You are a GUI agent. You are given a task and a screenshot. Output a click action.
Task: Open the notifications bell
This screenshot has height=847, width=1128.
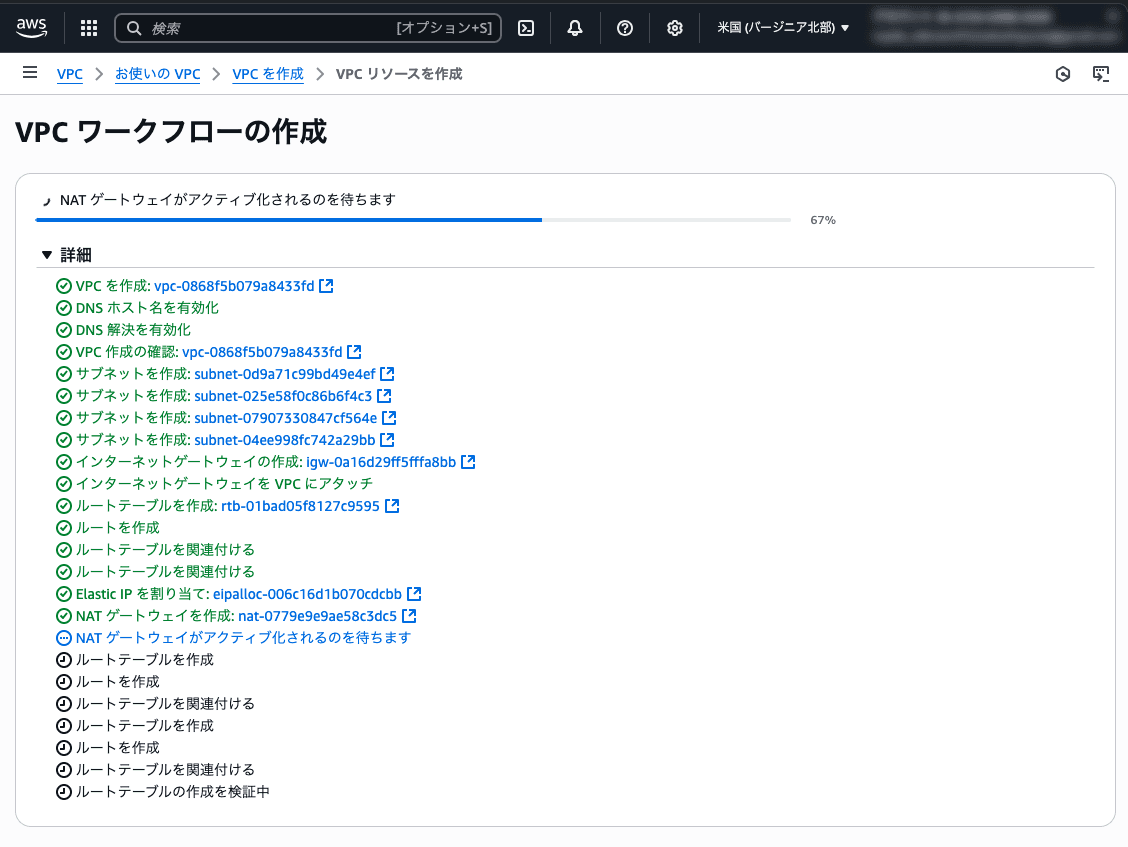pos(575,27)
